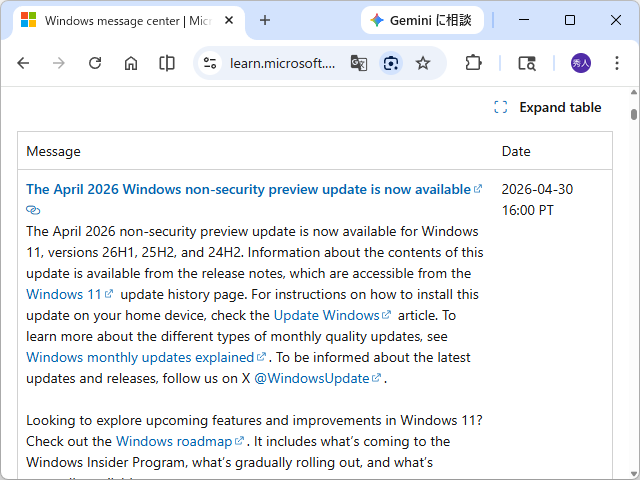Viewport: 640px width, 480px height.
Task: Open the Extensions puzzle icon
Action: [473, 63]
